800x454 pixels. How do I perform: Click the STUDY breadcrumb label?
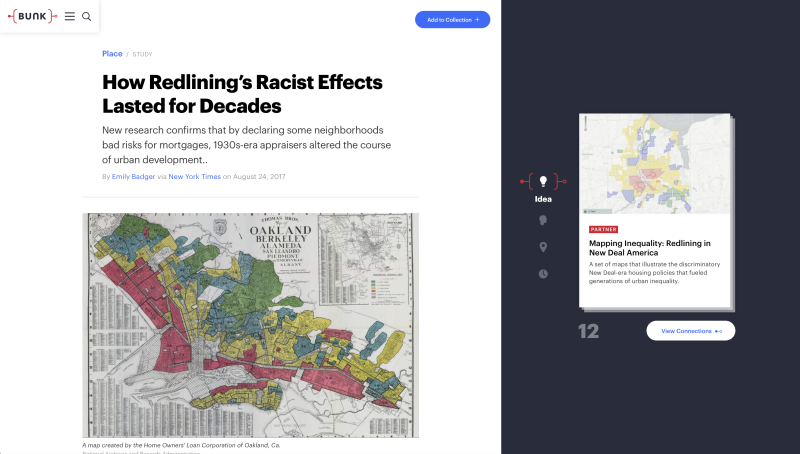(x=142, y=54)
